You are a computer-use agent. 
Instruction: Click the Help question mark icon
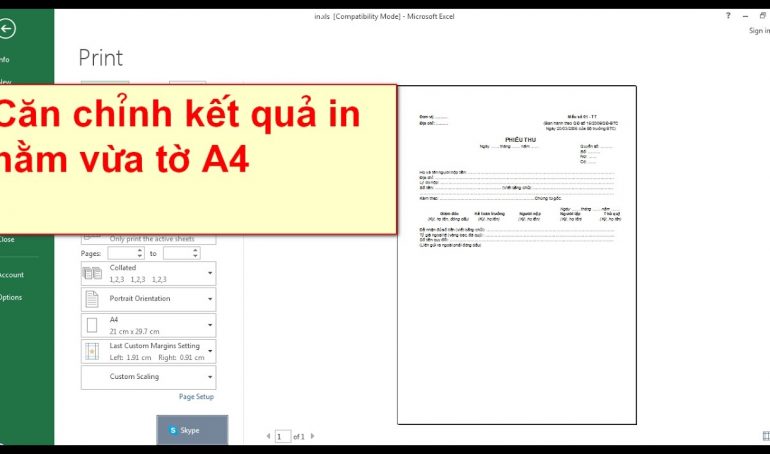point(729,16)
